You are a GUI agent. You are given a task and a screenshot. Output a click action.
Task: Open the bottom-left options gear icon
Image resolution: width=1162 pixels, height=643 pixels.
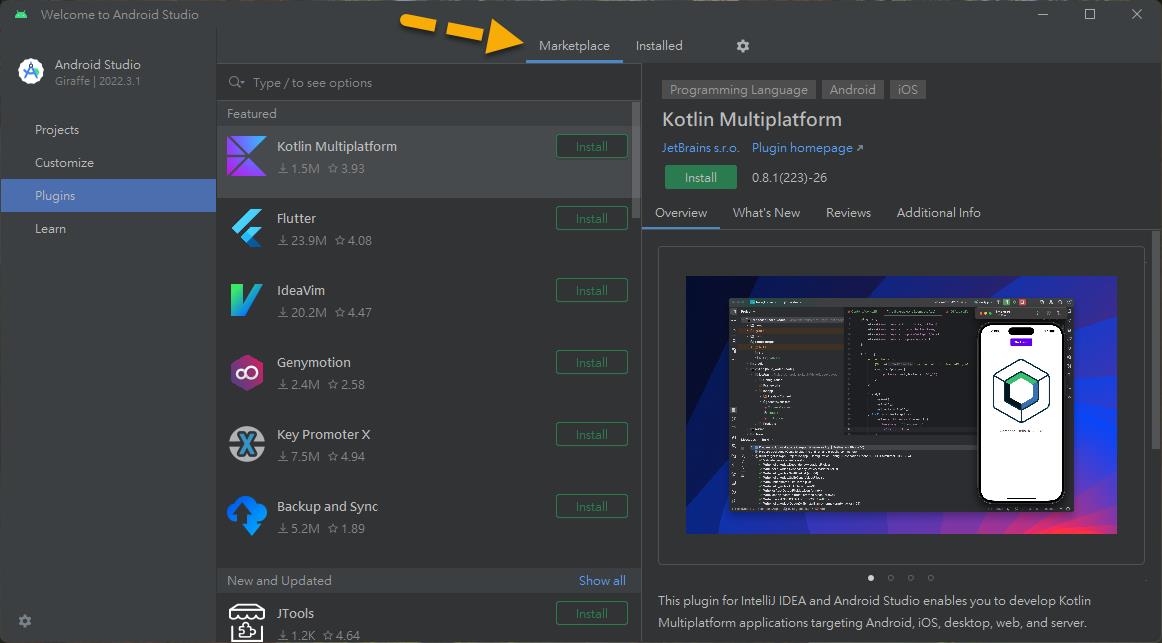[25, 621]
